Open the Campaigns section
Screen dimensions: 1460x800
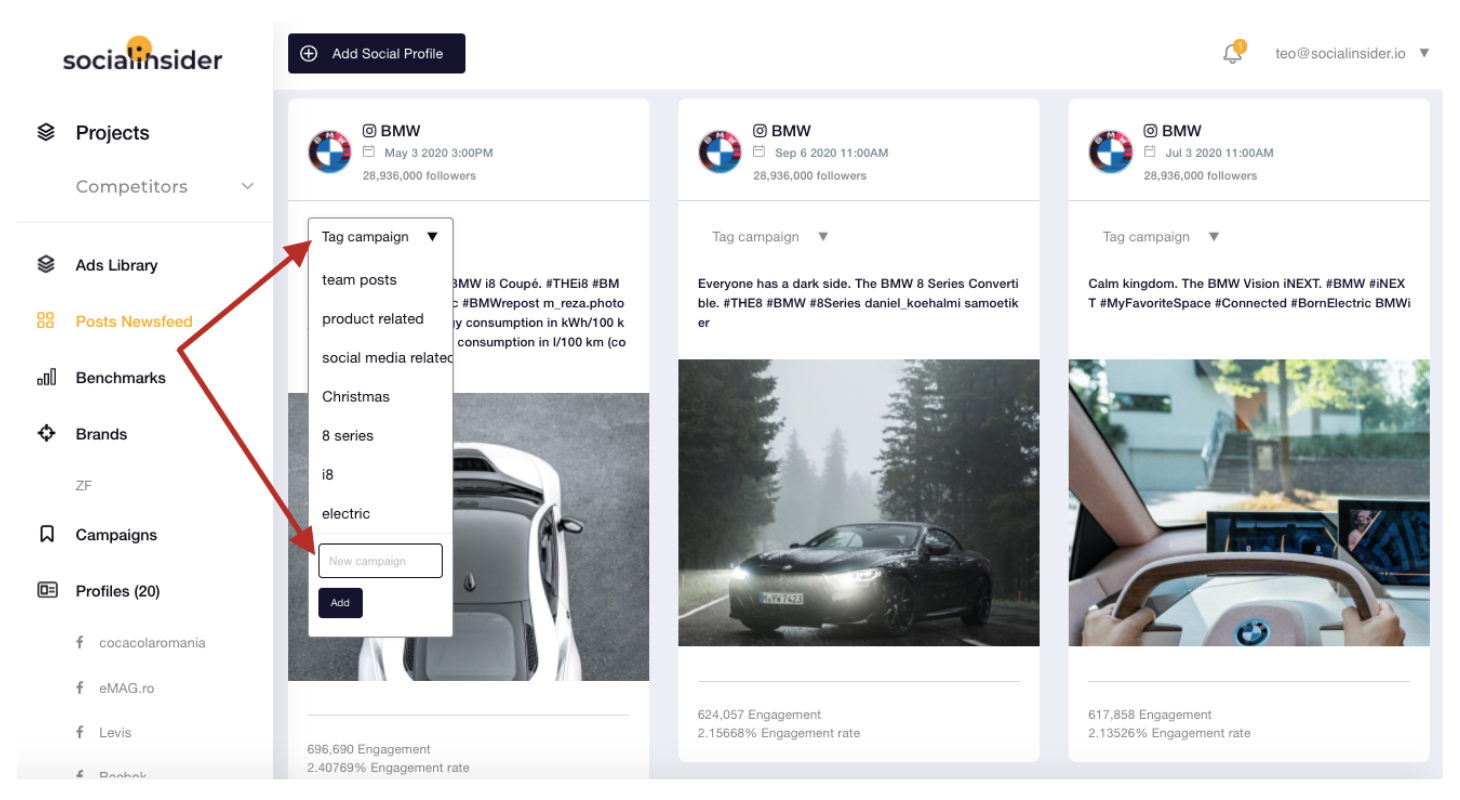[x=116, y=535]
